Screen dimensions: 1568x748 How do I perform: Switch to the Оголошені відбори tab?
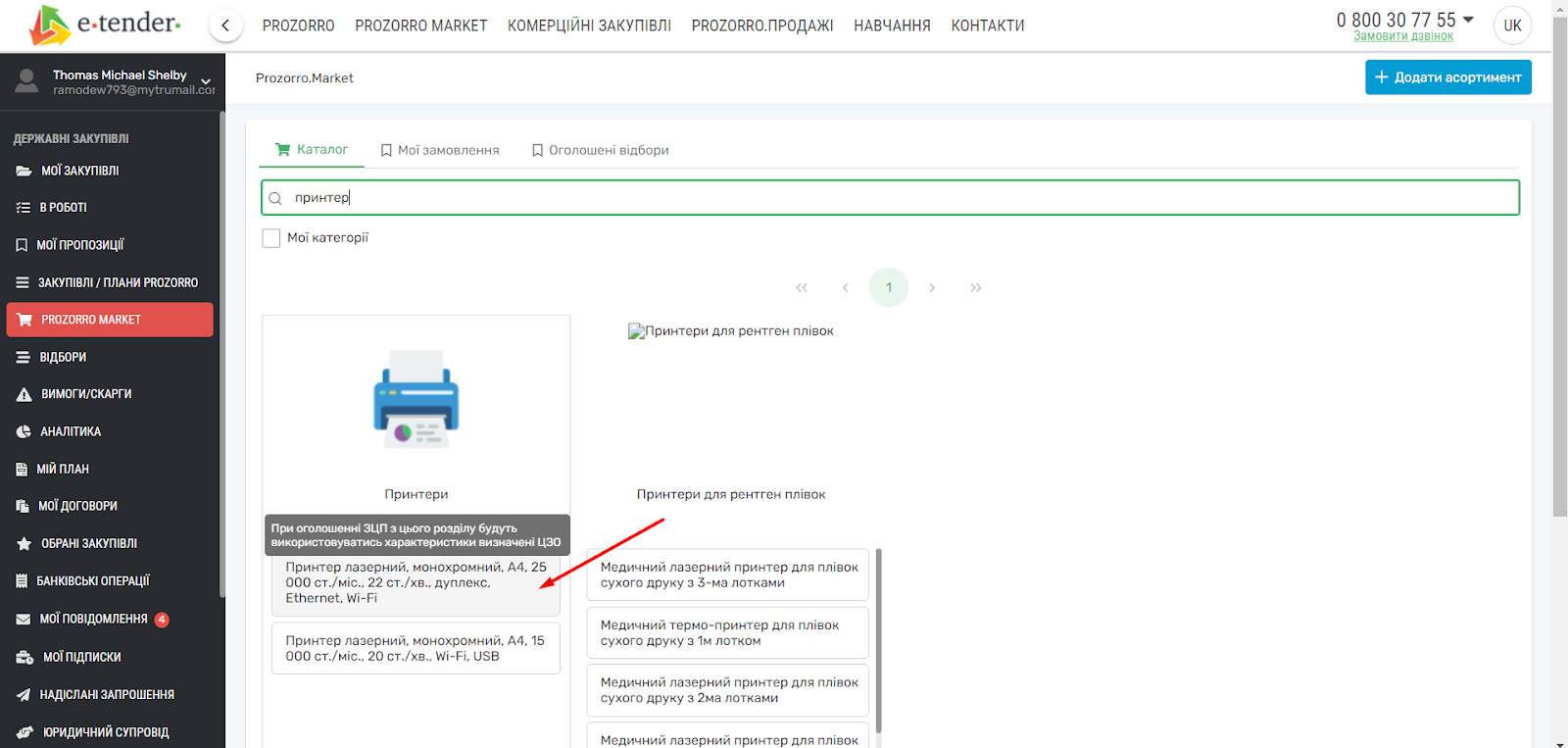(x=600, y=150)
